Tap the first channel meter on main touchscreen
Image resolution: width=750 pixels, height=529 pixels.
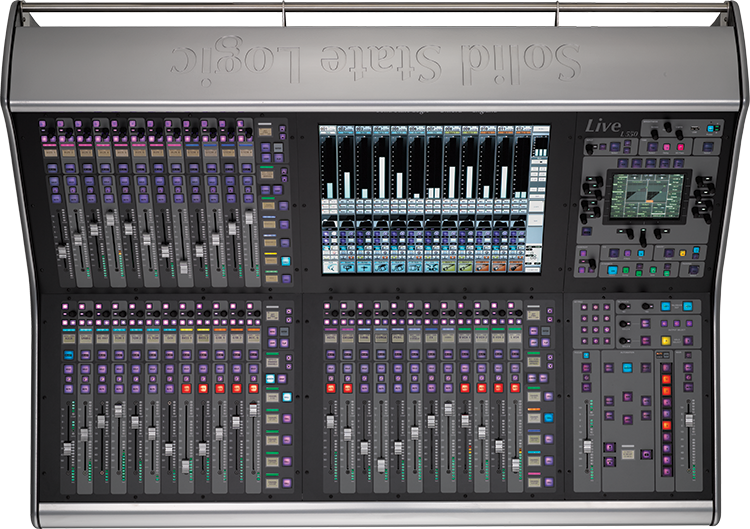330,168
